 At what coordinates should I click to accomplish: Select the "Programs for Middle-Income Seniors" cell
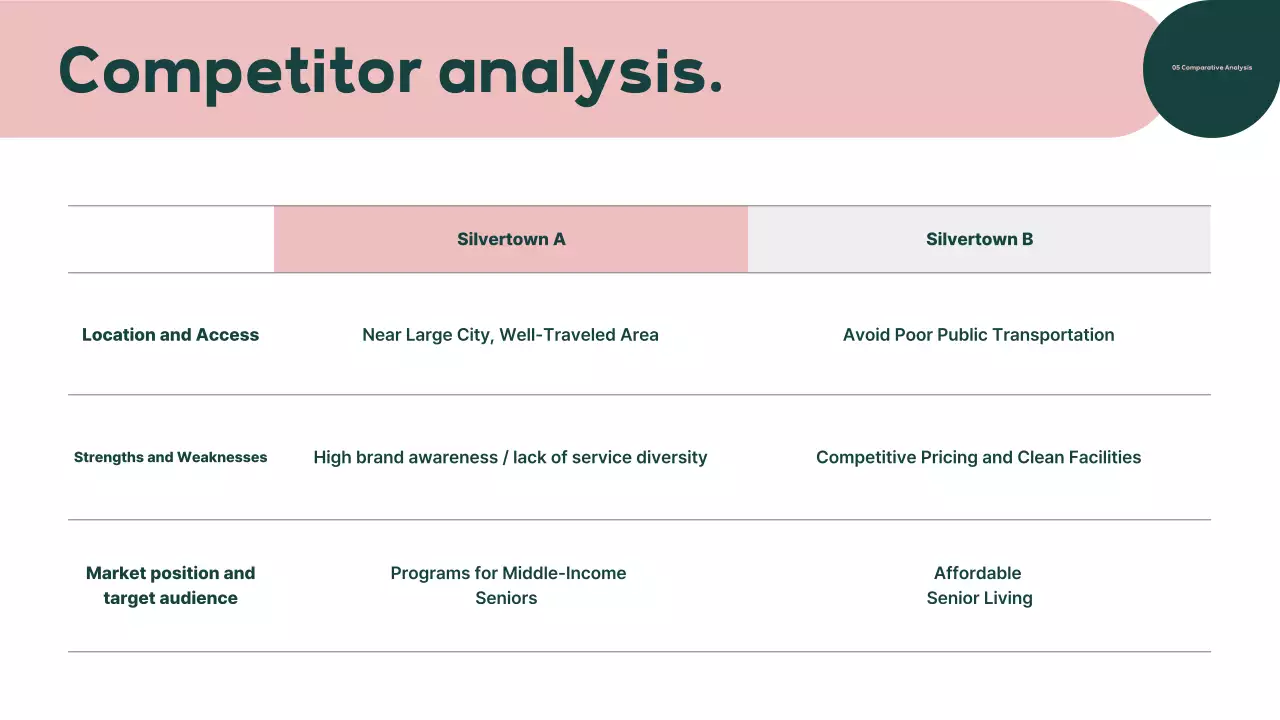pos(508,585)
